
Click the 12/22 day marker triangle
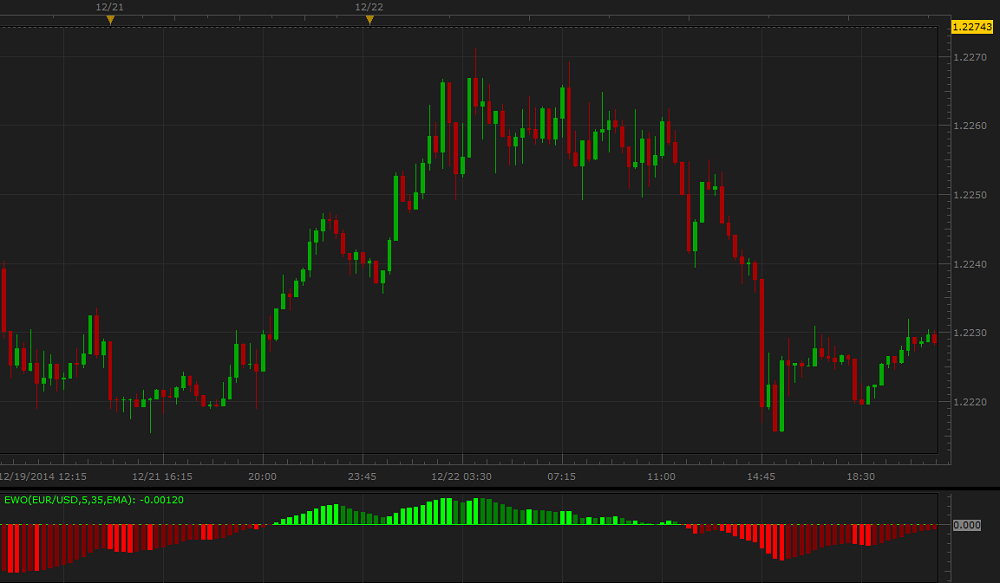370,20
